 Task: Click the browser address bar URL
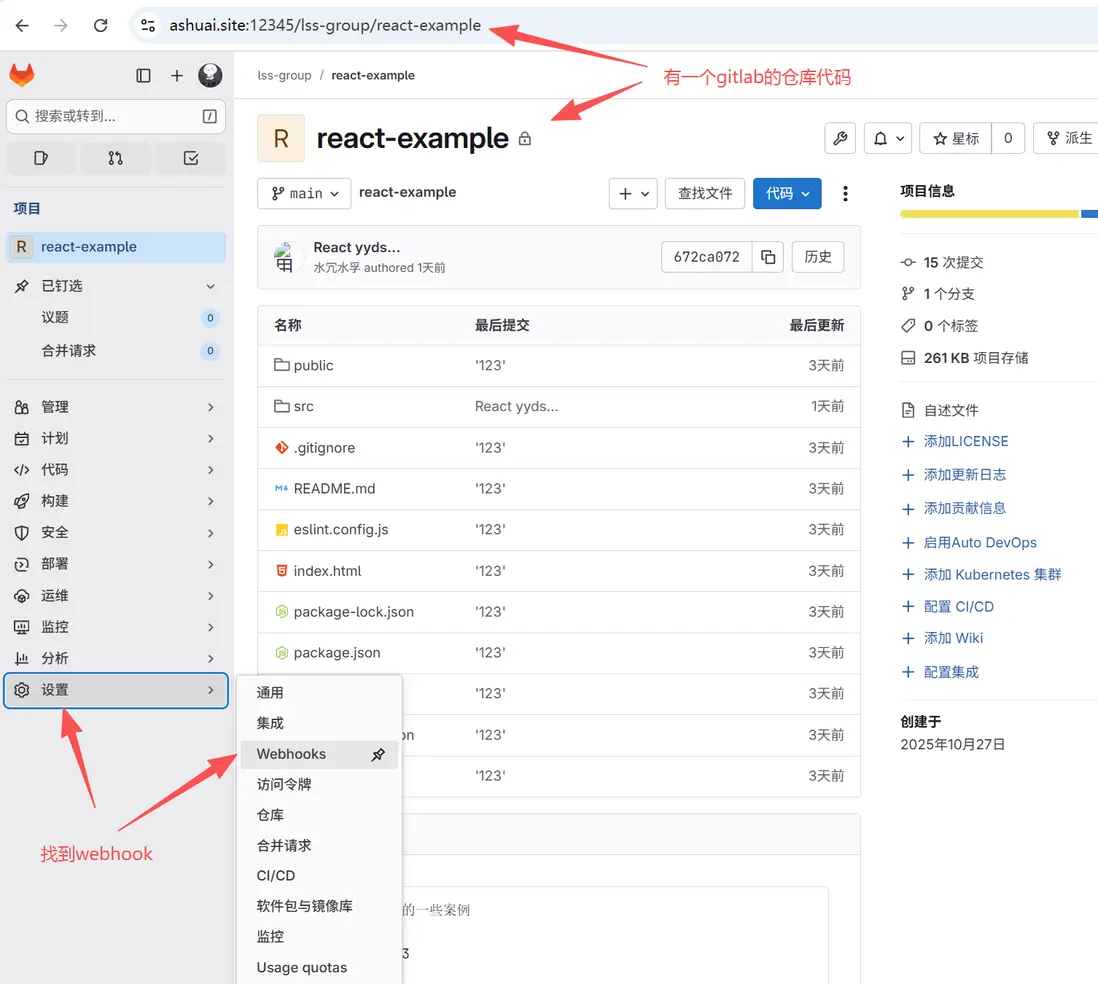[325, 25]
